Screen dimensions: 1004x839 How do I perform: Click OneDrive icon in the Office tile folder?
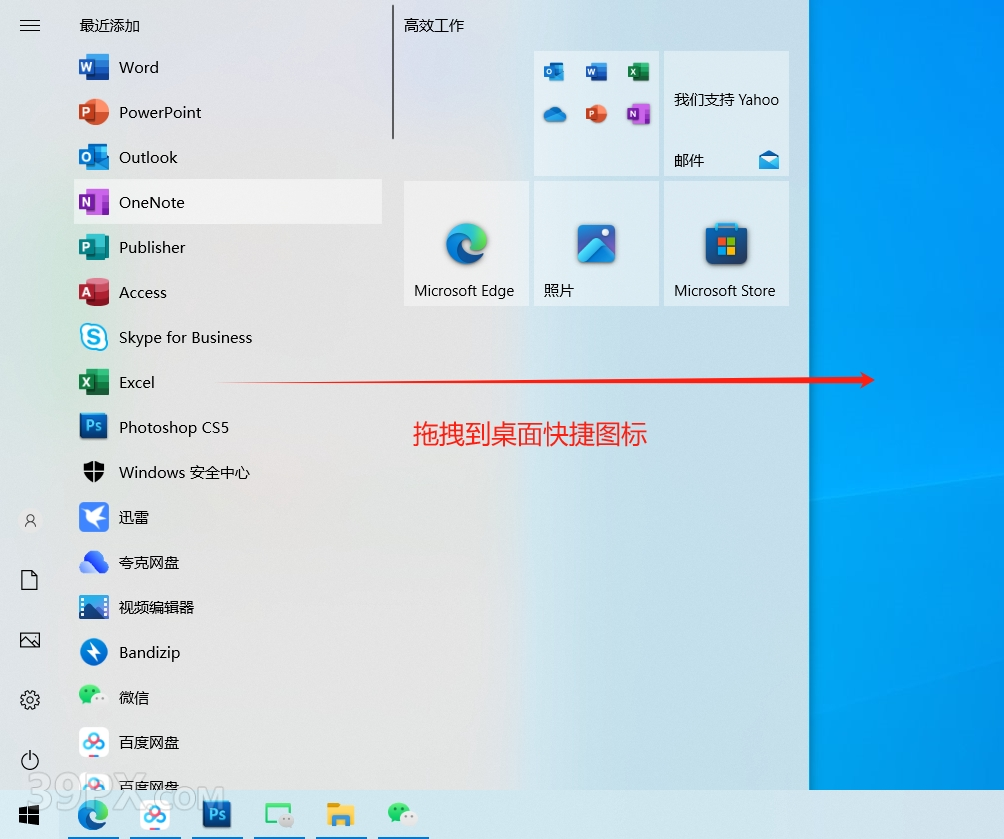[555, 115]
